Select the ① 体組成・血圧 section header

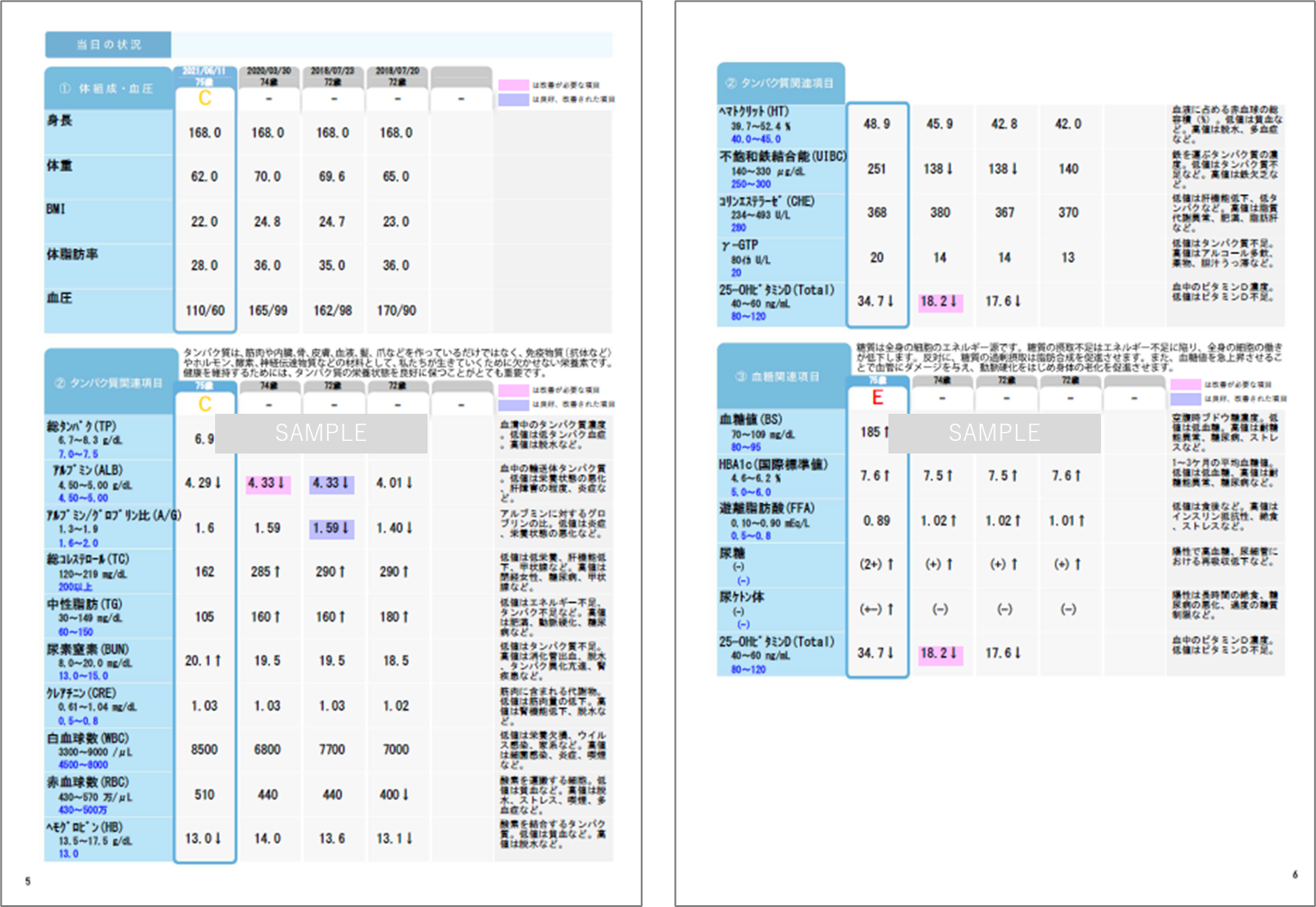click(108, 89)
